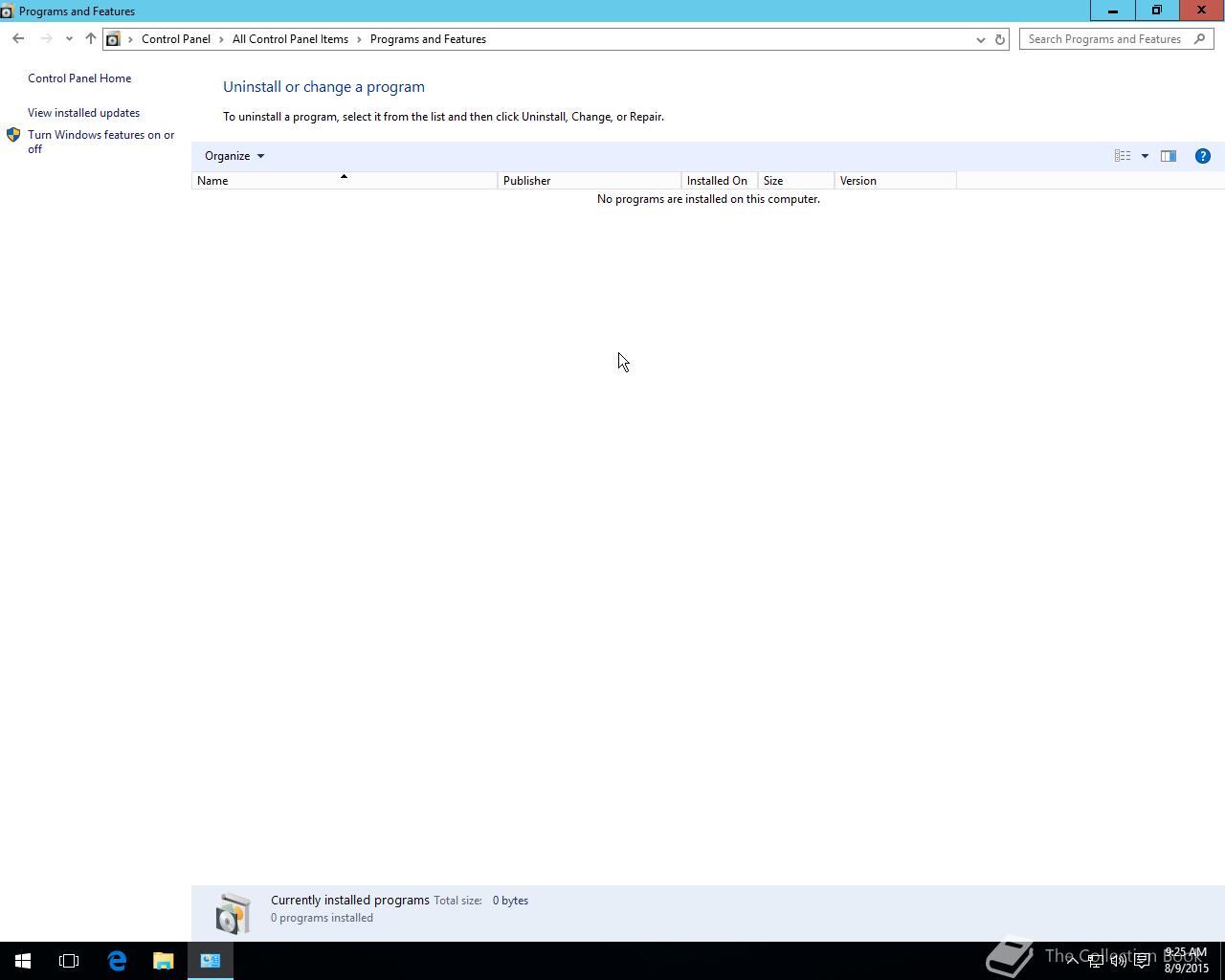Refresh the Programs and Features view
1225x980 pixels.
click(1000, 39)
